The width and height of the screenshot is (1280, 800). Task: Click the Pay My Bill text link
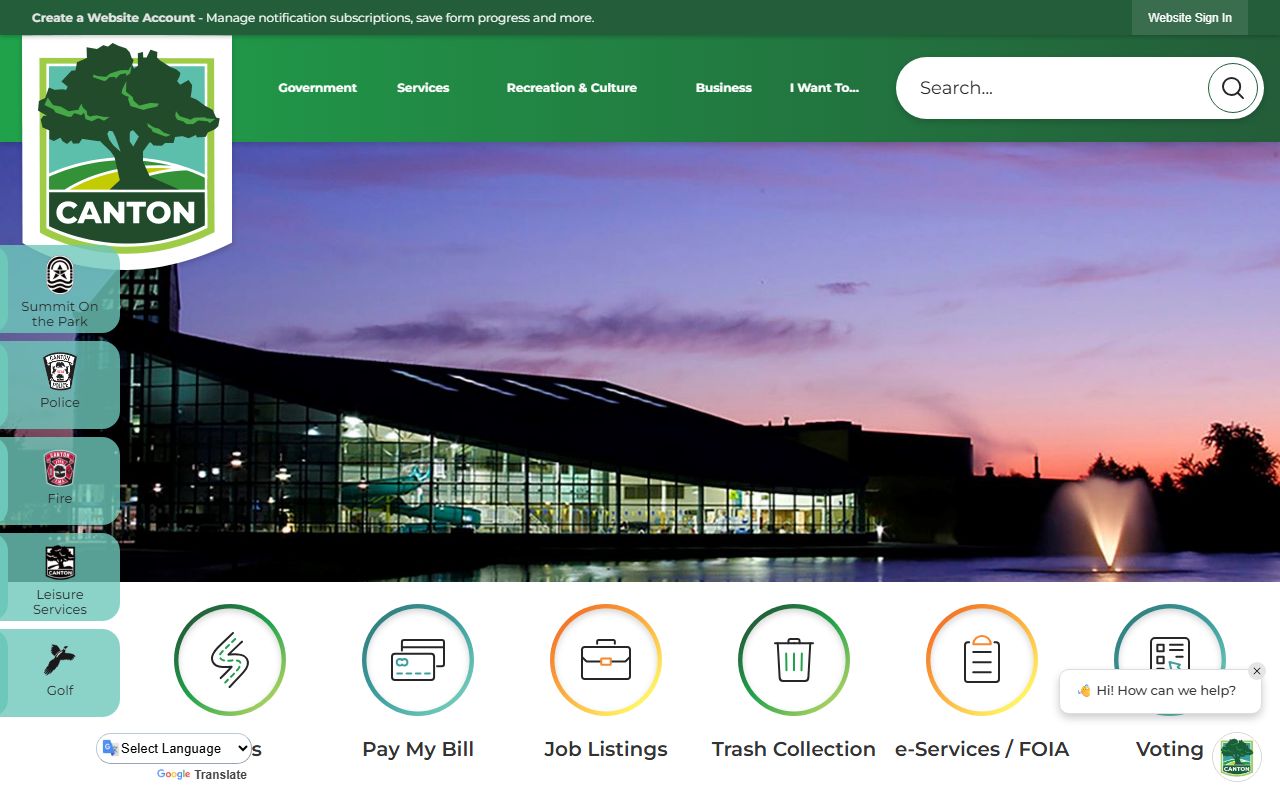[418, 749]
